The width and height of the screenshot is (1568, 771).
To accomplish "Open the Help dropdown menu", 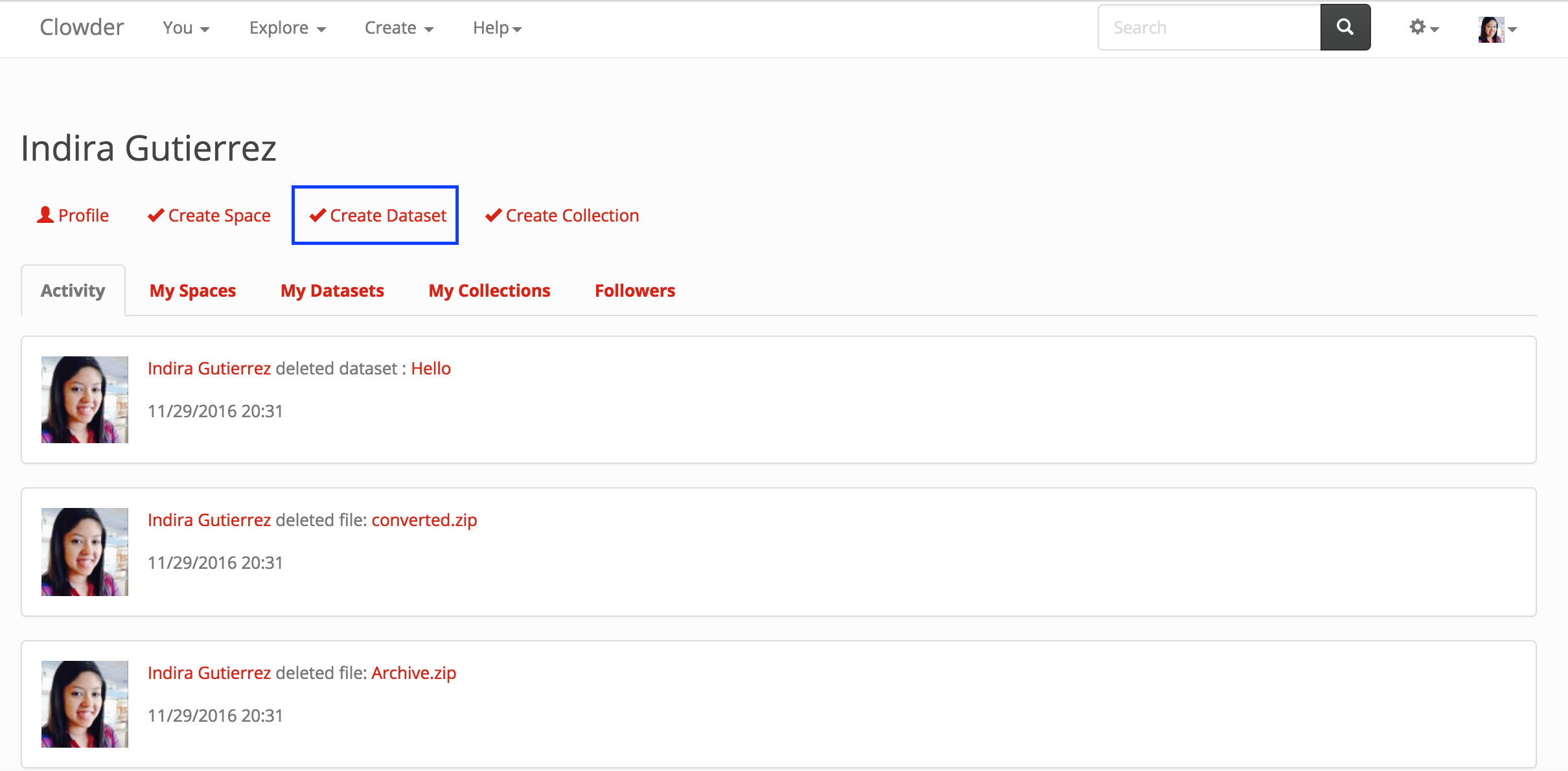I will [x=497, y=28].
